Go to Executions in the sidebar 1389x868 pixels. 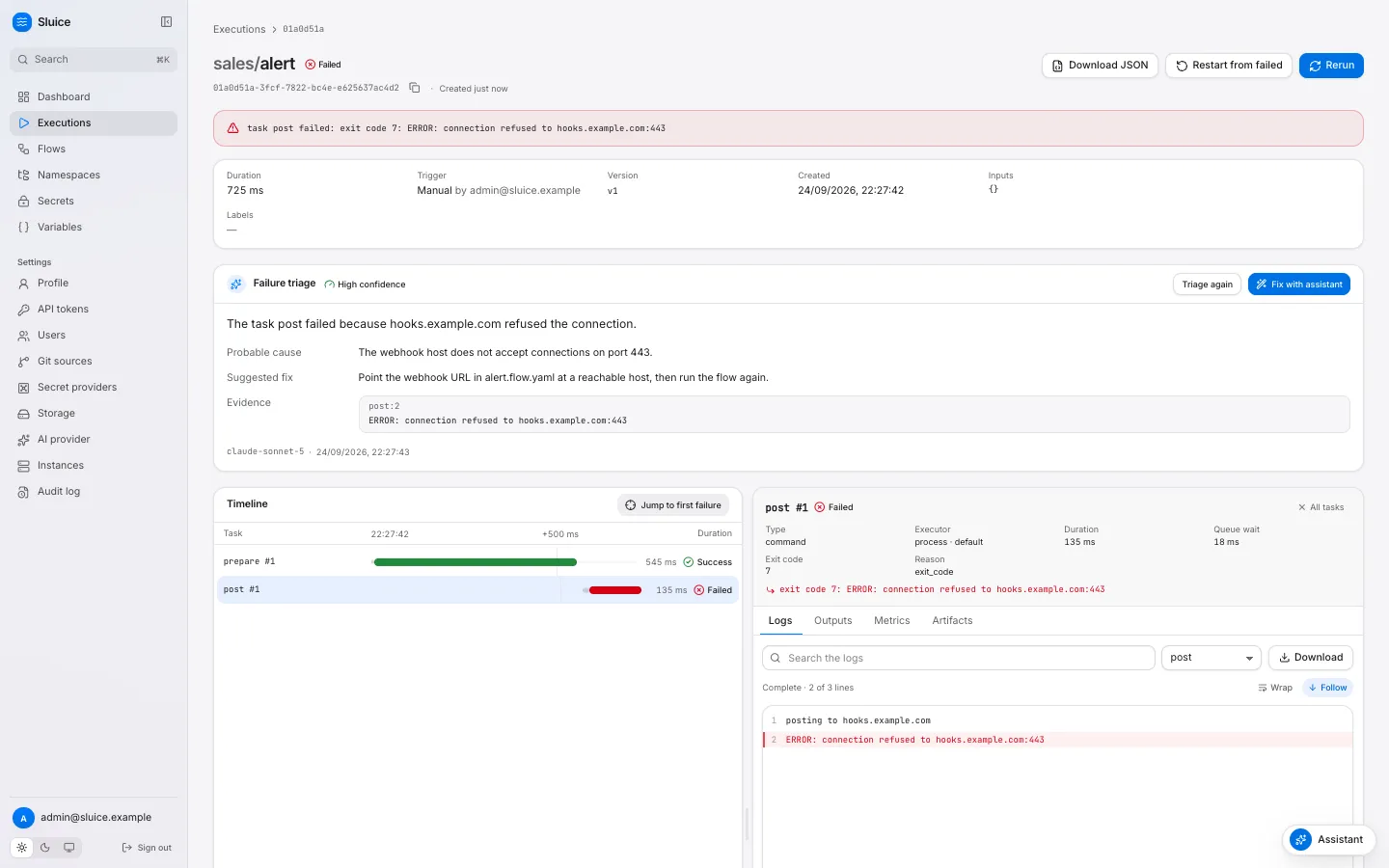pos(94,122)
